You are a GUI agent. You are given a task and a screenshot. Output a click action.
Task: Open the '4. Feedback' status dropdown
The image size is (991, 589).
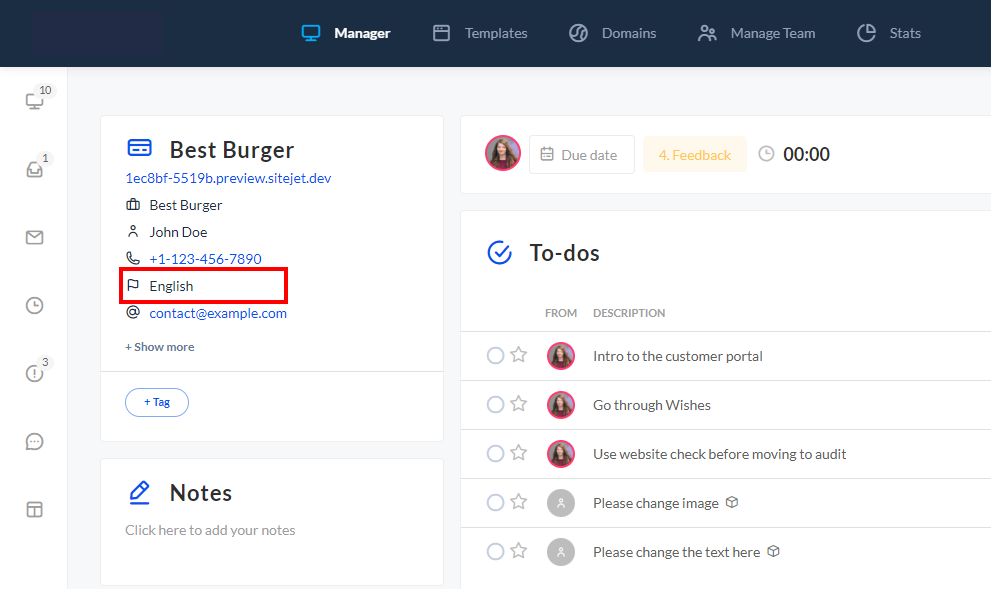point(694,154)
